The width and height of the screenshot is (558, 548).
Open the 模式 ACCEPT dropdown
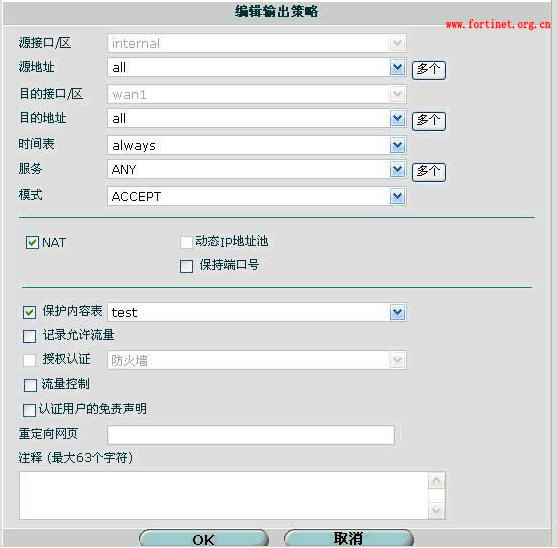point(397,196)
